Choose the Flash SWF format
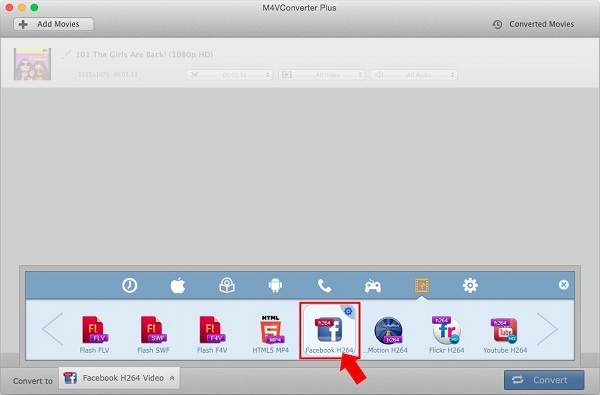Image resolution: width=600 pixels, height=395 pixels. click(153, 334)
